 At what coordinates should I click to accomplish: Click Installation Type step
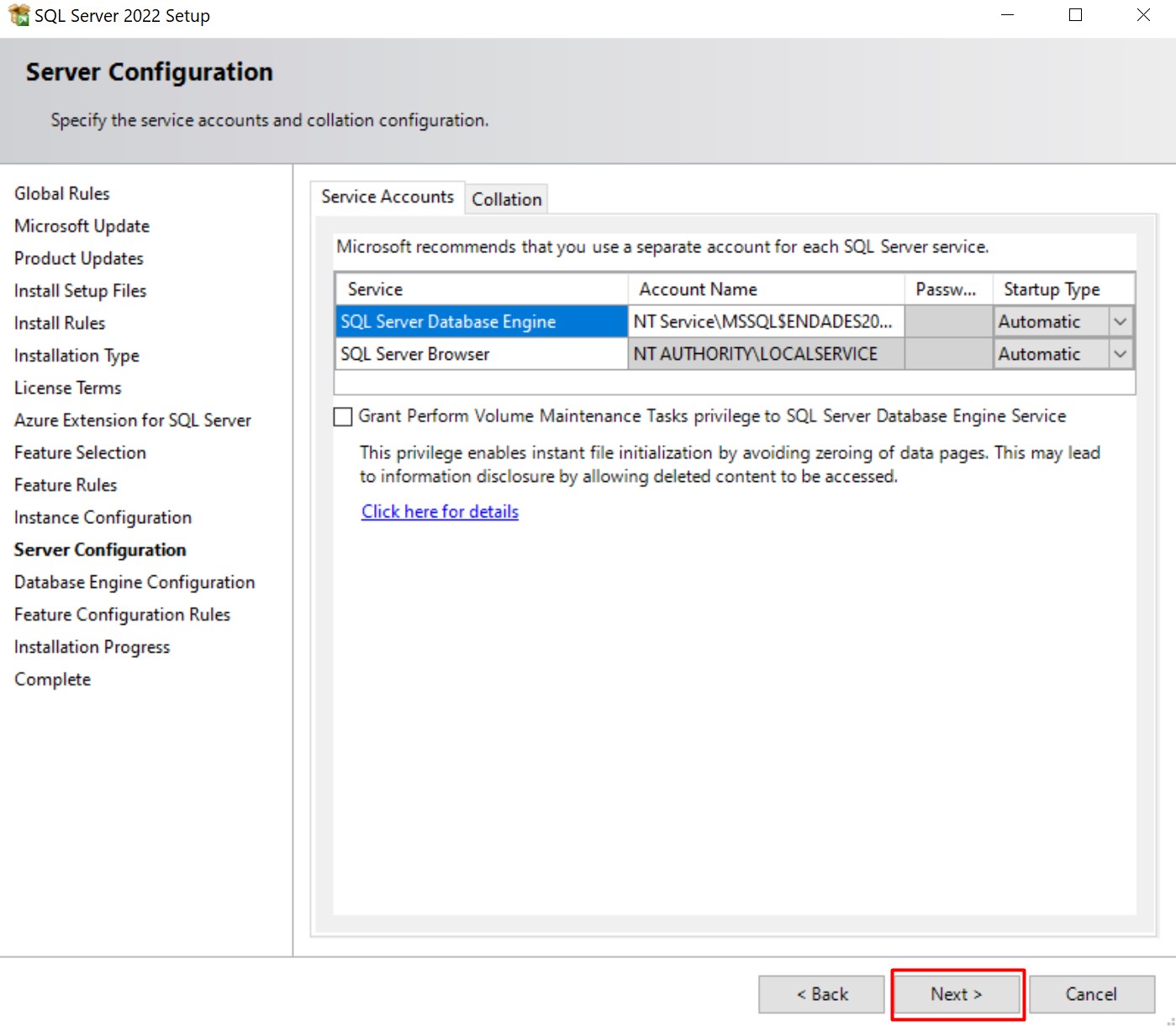[77, 356]
